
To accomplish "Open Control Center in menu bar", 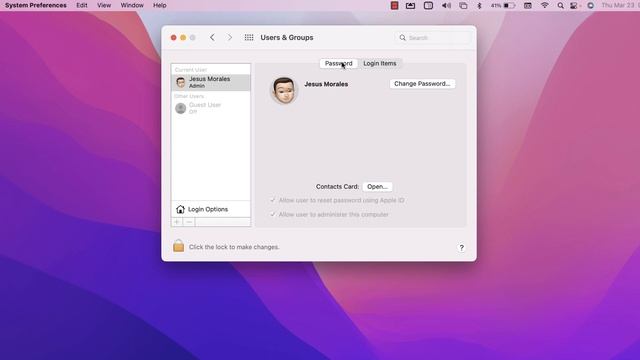I will click(574, 5).
